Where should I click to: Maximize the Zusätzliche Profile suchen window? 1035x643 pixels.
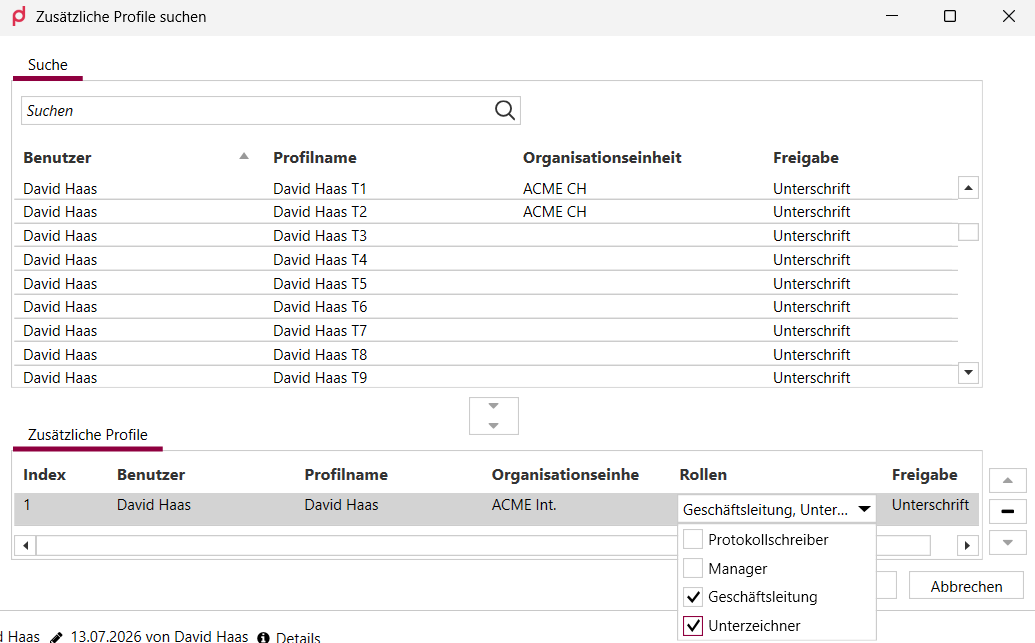pos(950,16)
